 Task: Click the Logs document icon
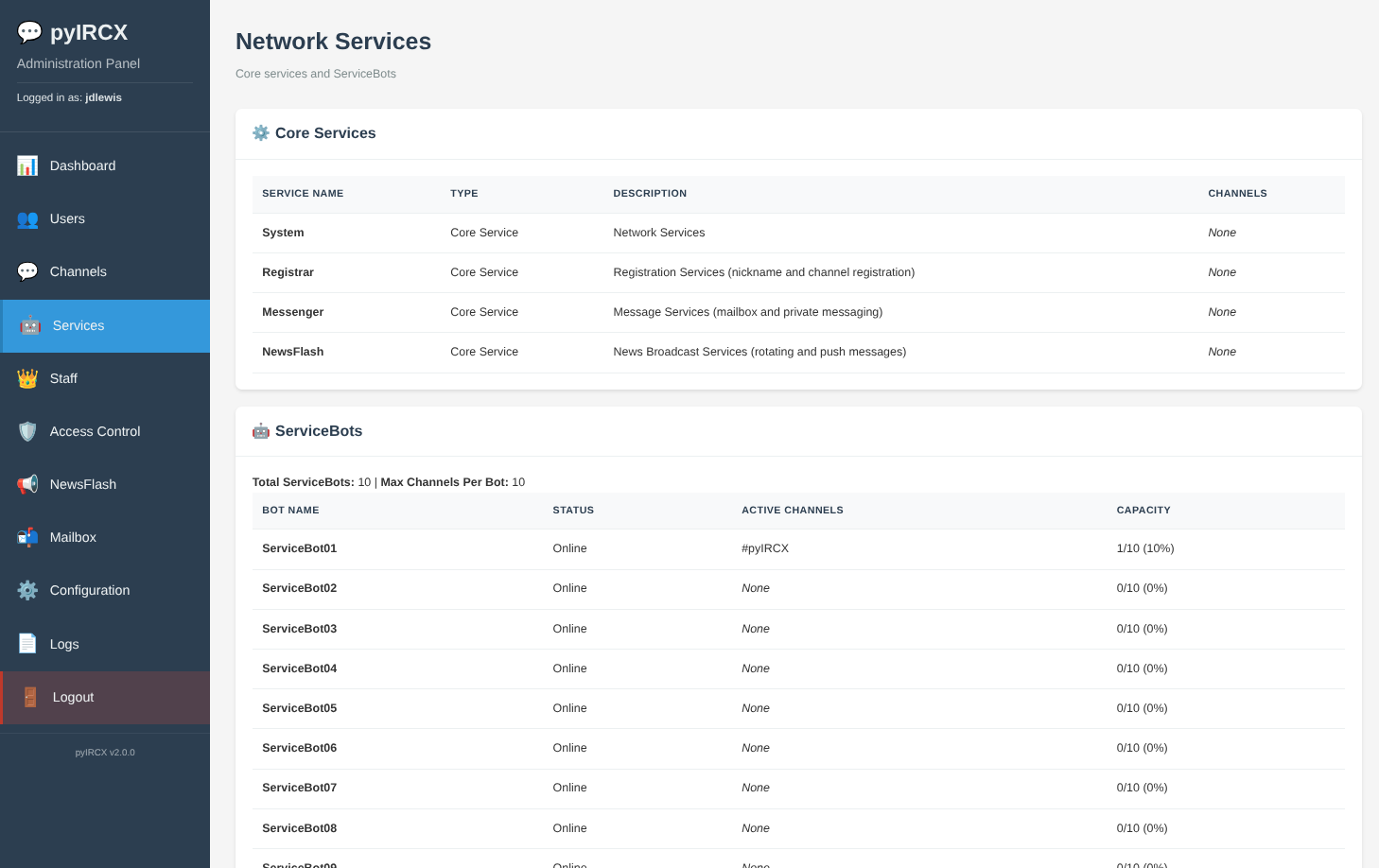click(27, 644)
